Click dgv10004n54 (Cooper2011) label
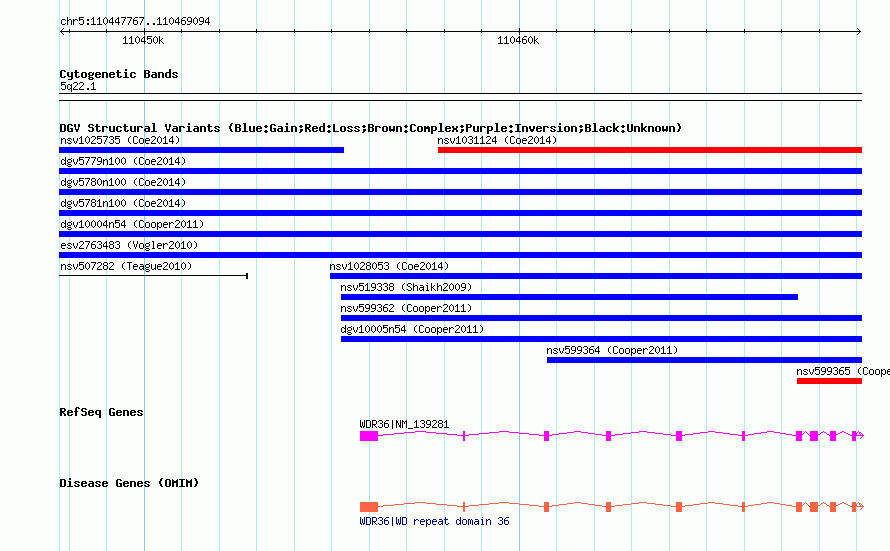Viewport: 890px width, 551px height. [132, 224]
